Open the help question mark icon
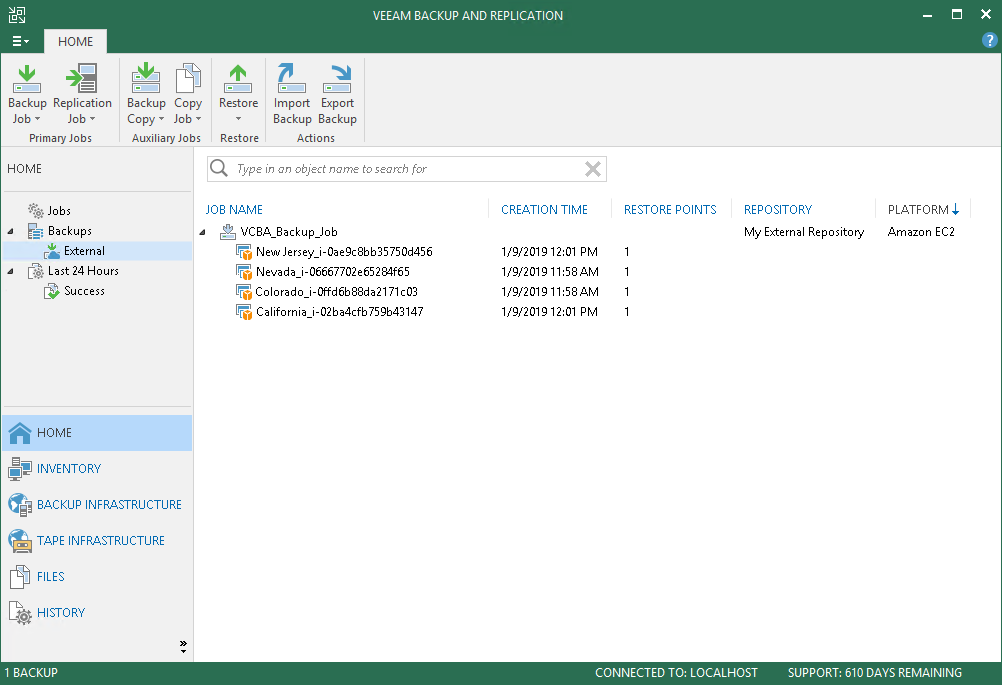Viewport: 1002px width, 685px height. click(x=989, y=41)
